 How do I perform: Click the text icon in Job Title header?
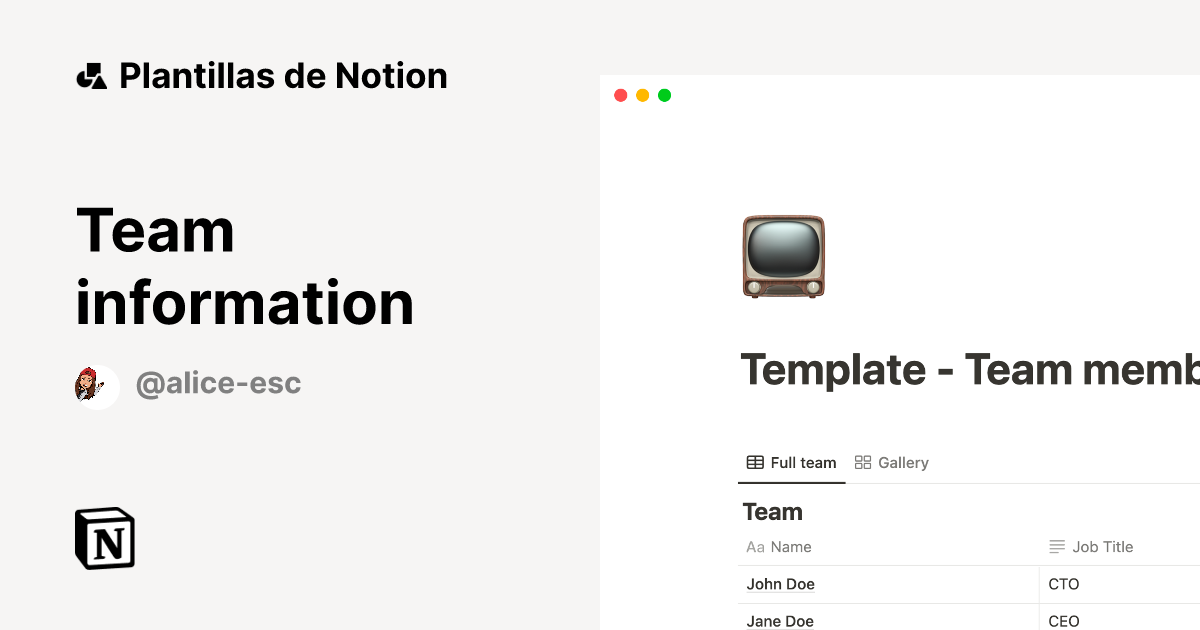(x=1057, y=546)
